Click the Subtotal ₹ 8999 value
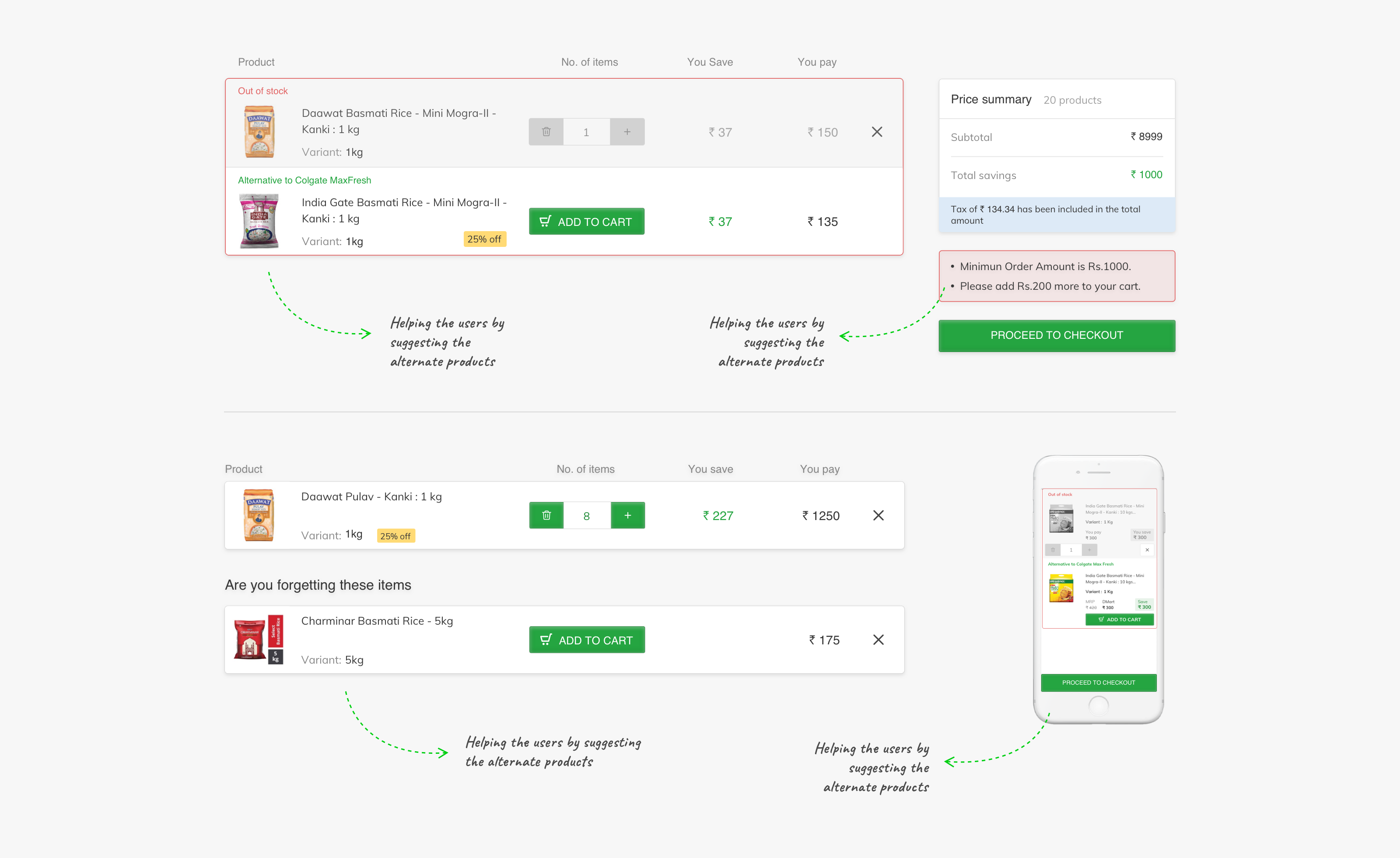This screenshot has width=1400, height=858. (x=1146, y=137)
